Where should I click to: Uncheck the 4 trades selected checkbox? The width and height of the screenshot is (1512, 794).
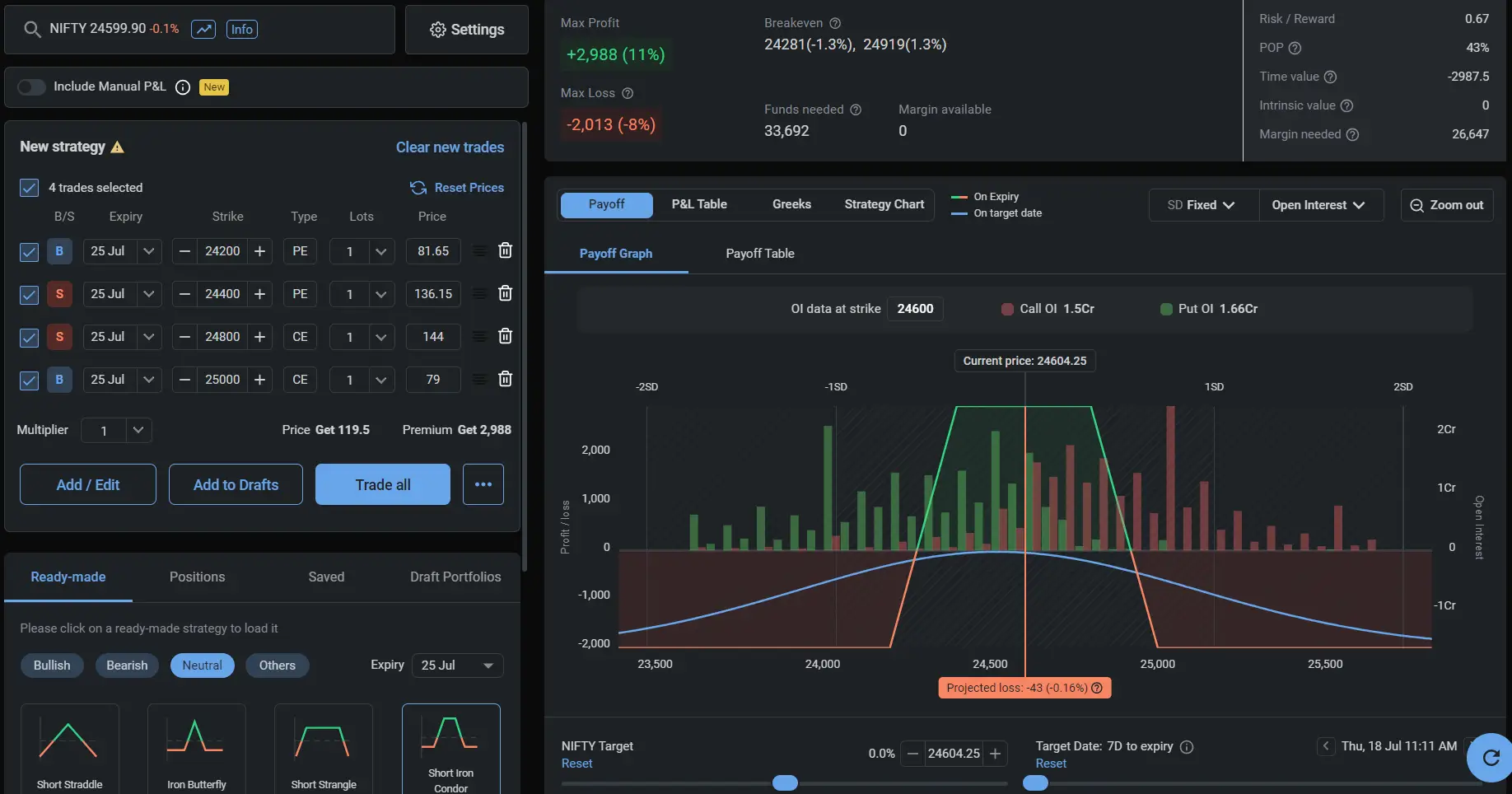pos(29,188)
